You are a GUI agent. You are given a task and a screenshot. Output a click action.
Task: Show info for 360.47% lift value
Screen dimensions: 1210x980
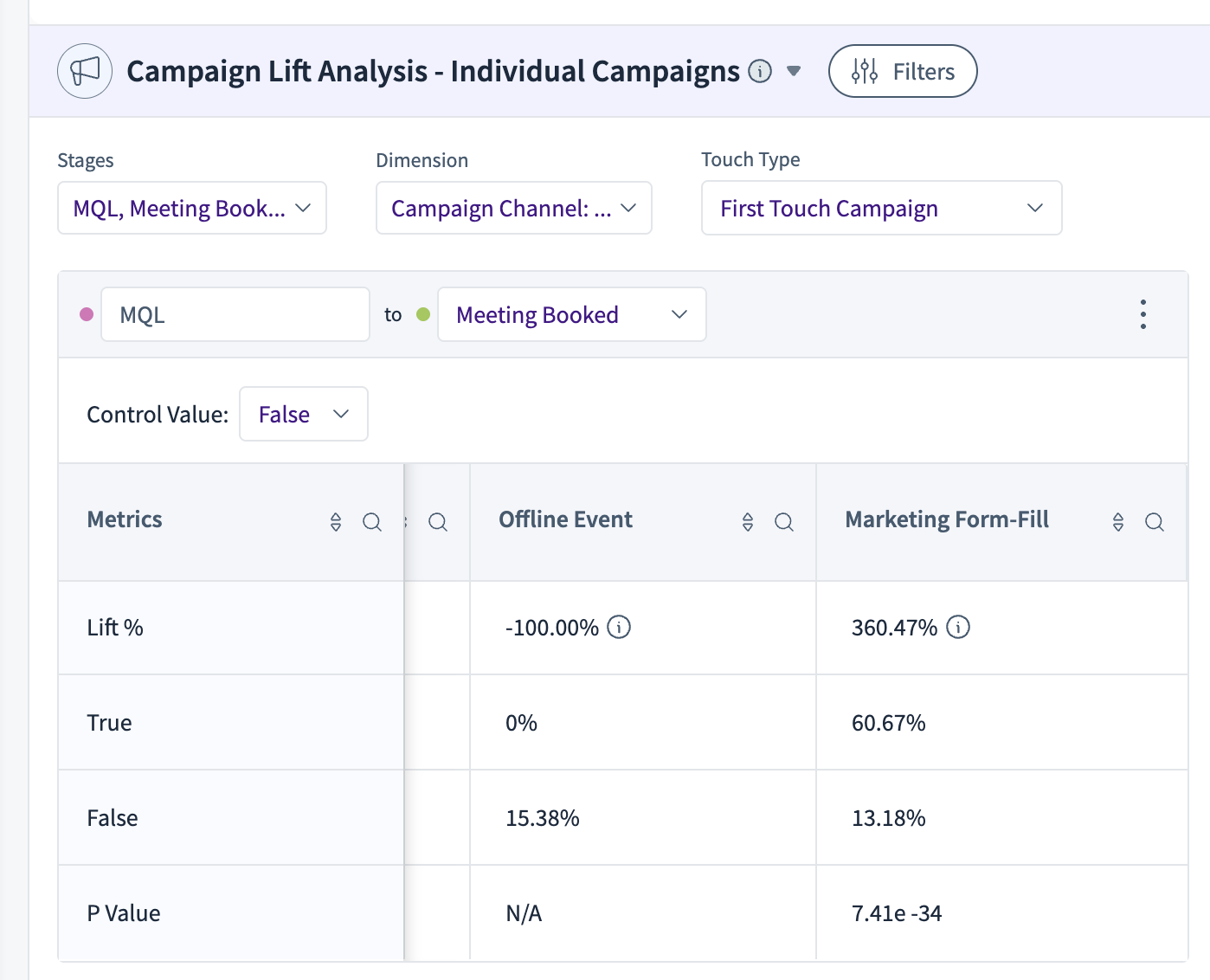pos(958,627)
